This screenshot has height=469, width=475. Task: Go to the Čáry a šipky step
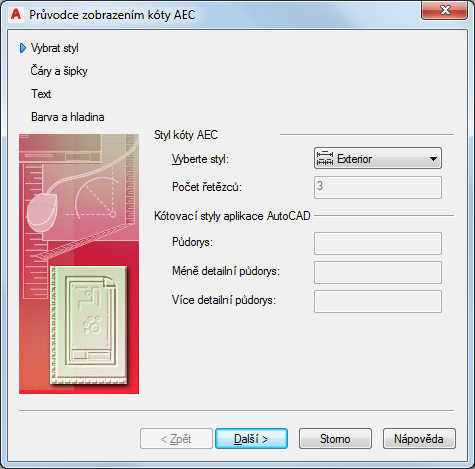pyautogui.click(x=59, y=71)
